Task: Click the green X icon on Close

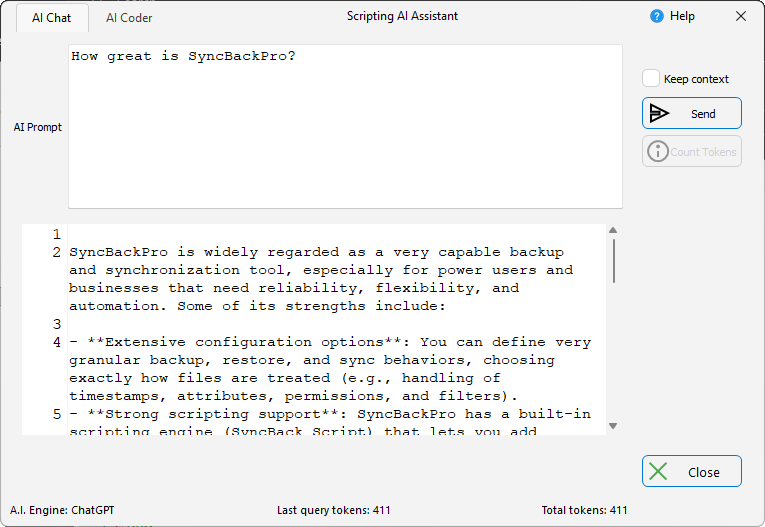Action: [657, 472]
